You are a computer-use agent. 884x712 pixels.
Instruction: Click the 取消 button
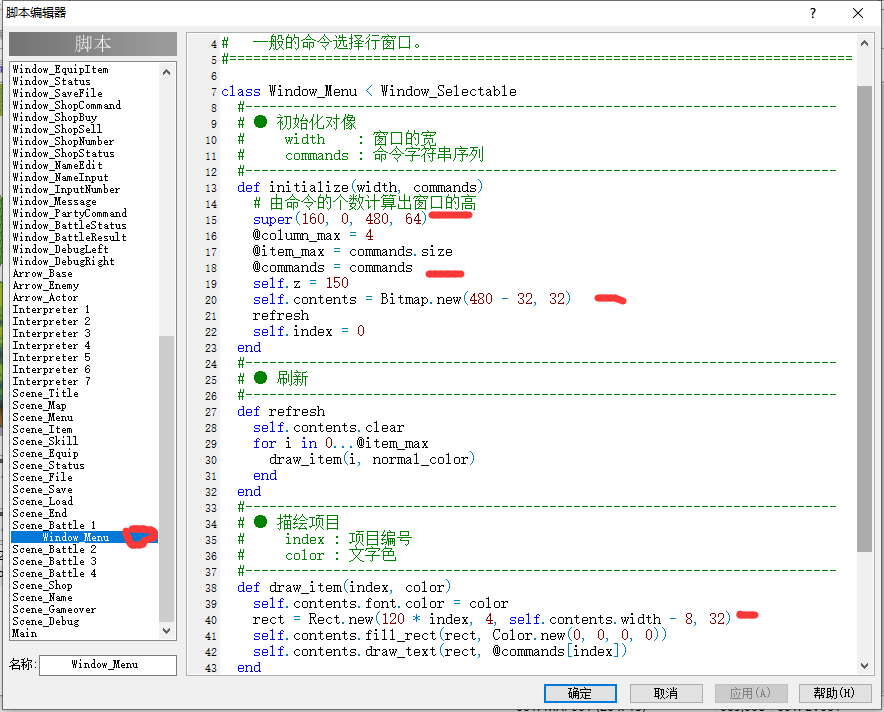[666, 693]
